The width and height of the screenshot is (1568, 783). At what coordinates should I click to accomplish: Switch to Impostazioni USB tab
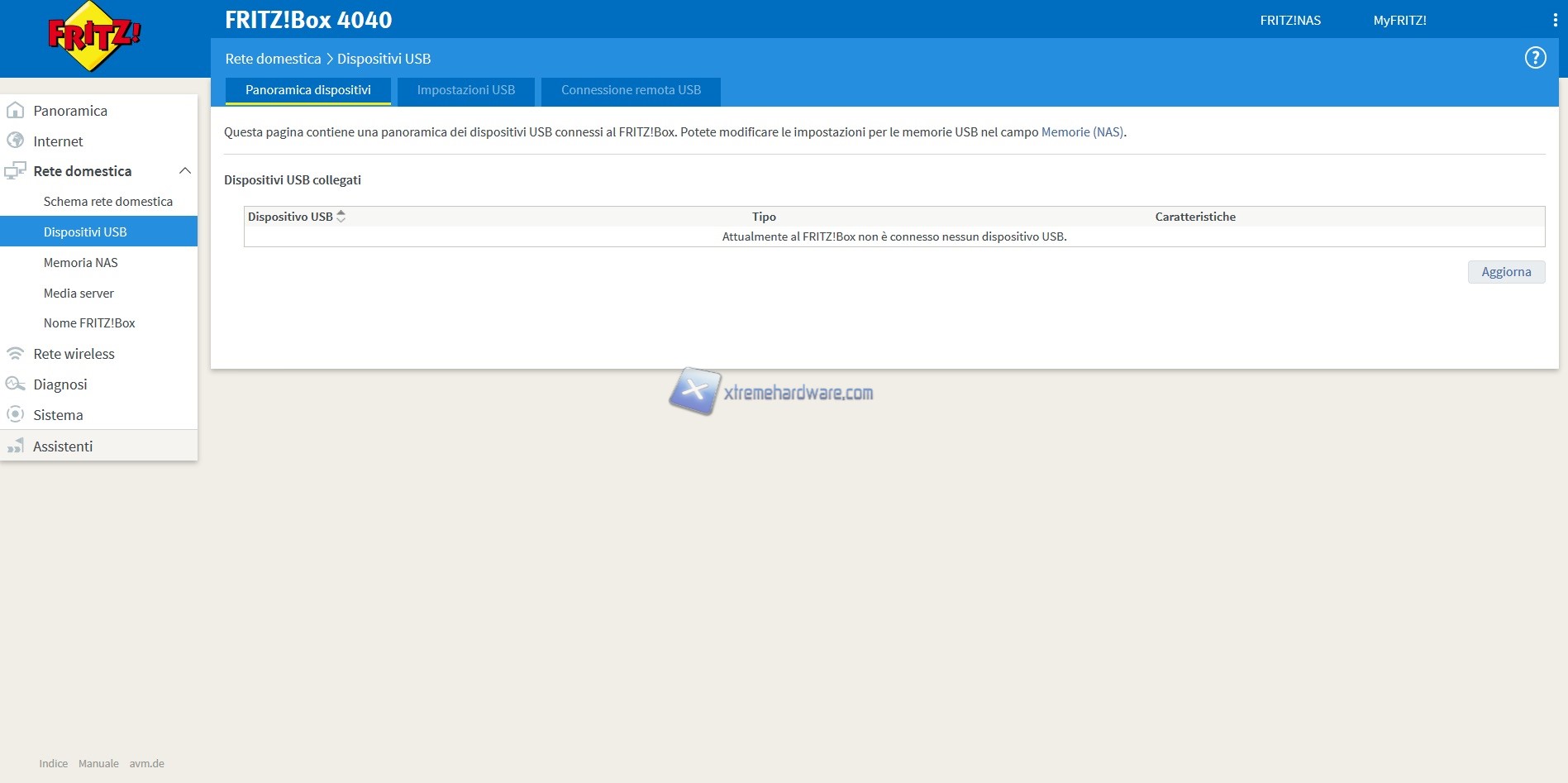coord(465,90)
